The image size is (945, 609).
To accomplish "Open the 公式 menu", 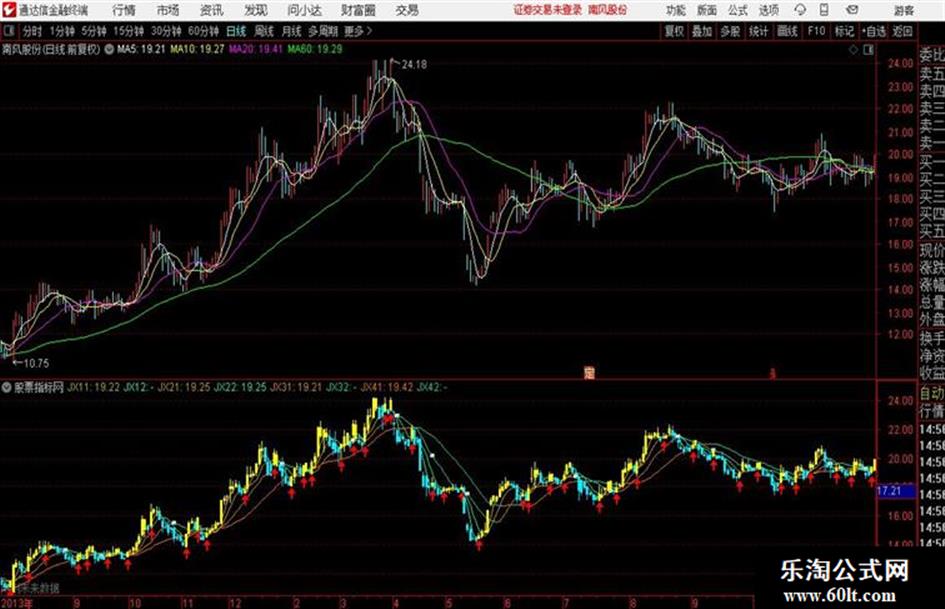I will (738, 10).
